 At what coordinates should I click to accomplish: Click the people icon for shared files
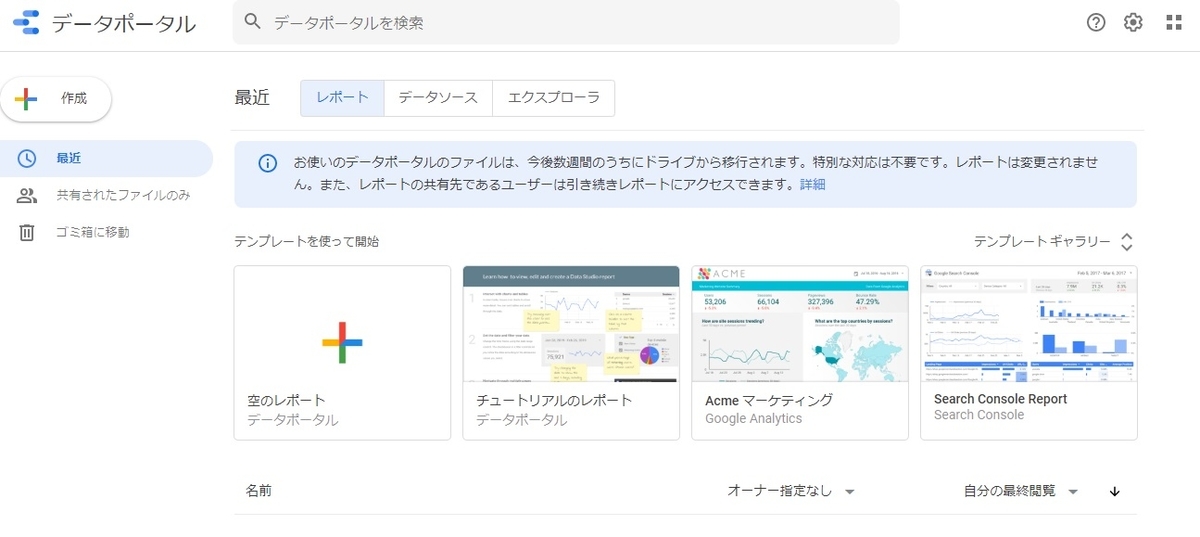[x=27, y=195]
